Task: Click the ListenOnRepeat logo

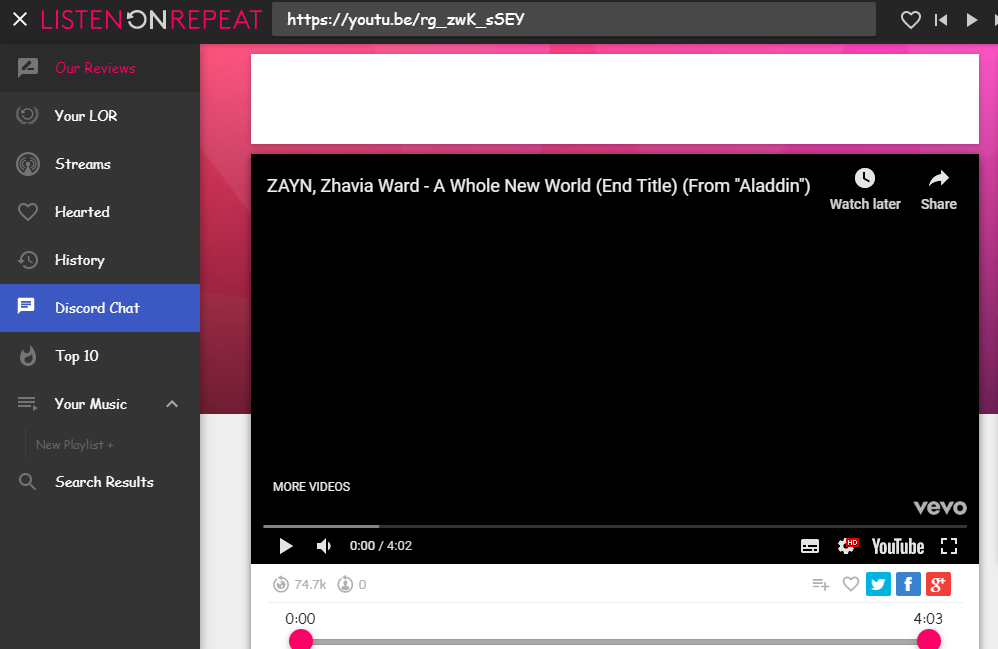Action: 151,20
